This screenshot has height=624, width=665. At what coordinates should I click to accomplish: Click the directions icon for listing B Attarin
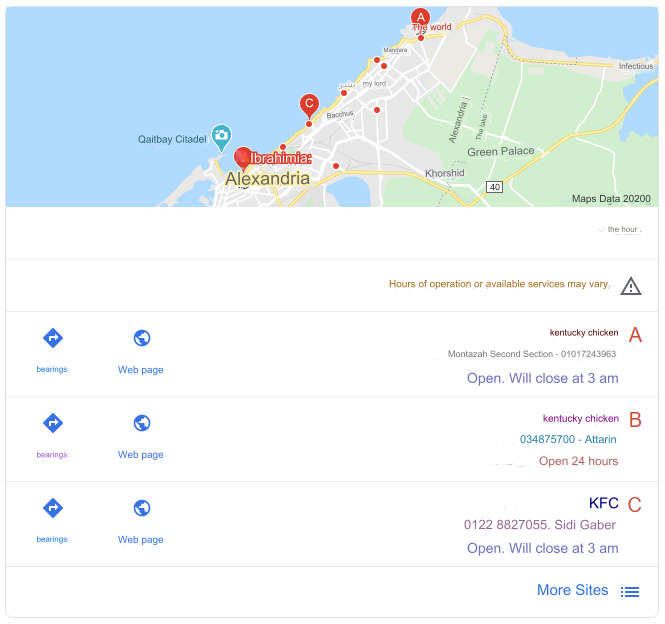pos(53,423)
